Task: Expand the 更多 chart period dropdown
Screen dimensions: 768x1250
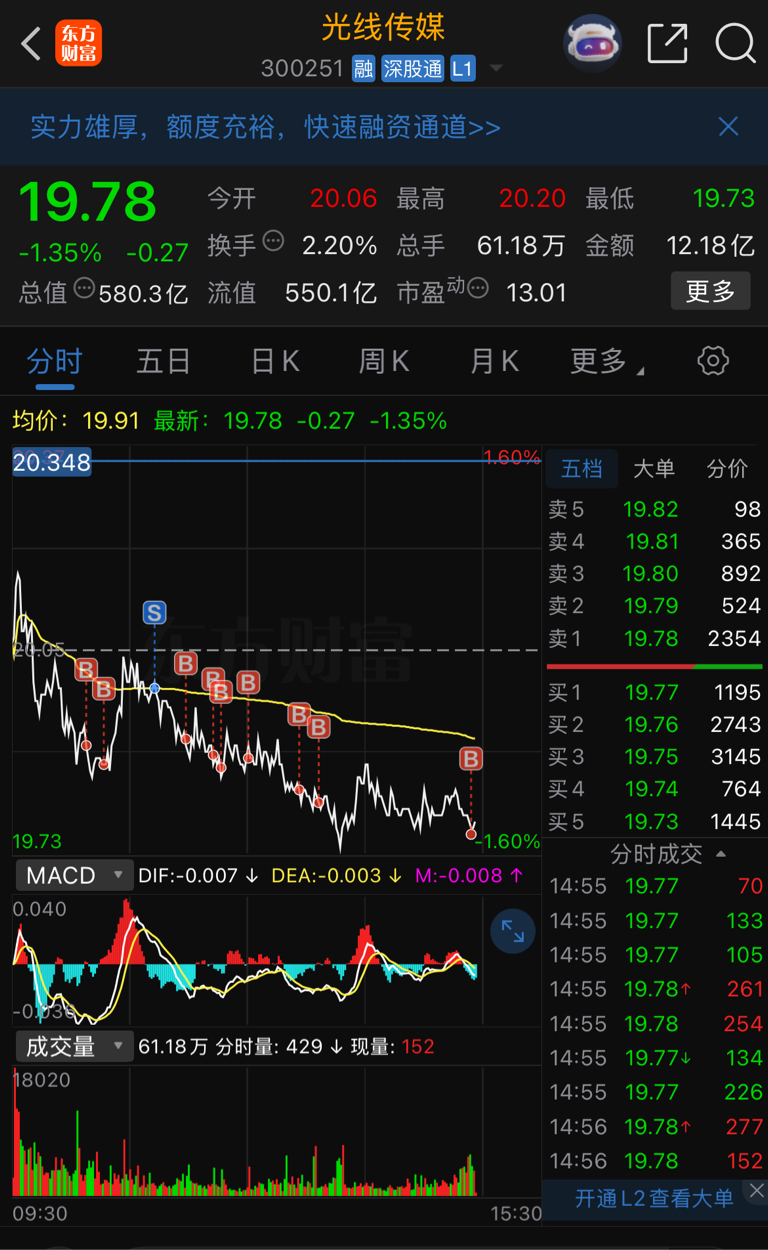Action: (x=607, y=361)
